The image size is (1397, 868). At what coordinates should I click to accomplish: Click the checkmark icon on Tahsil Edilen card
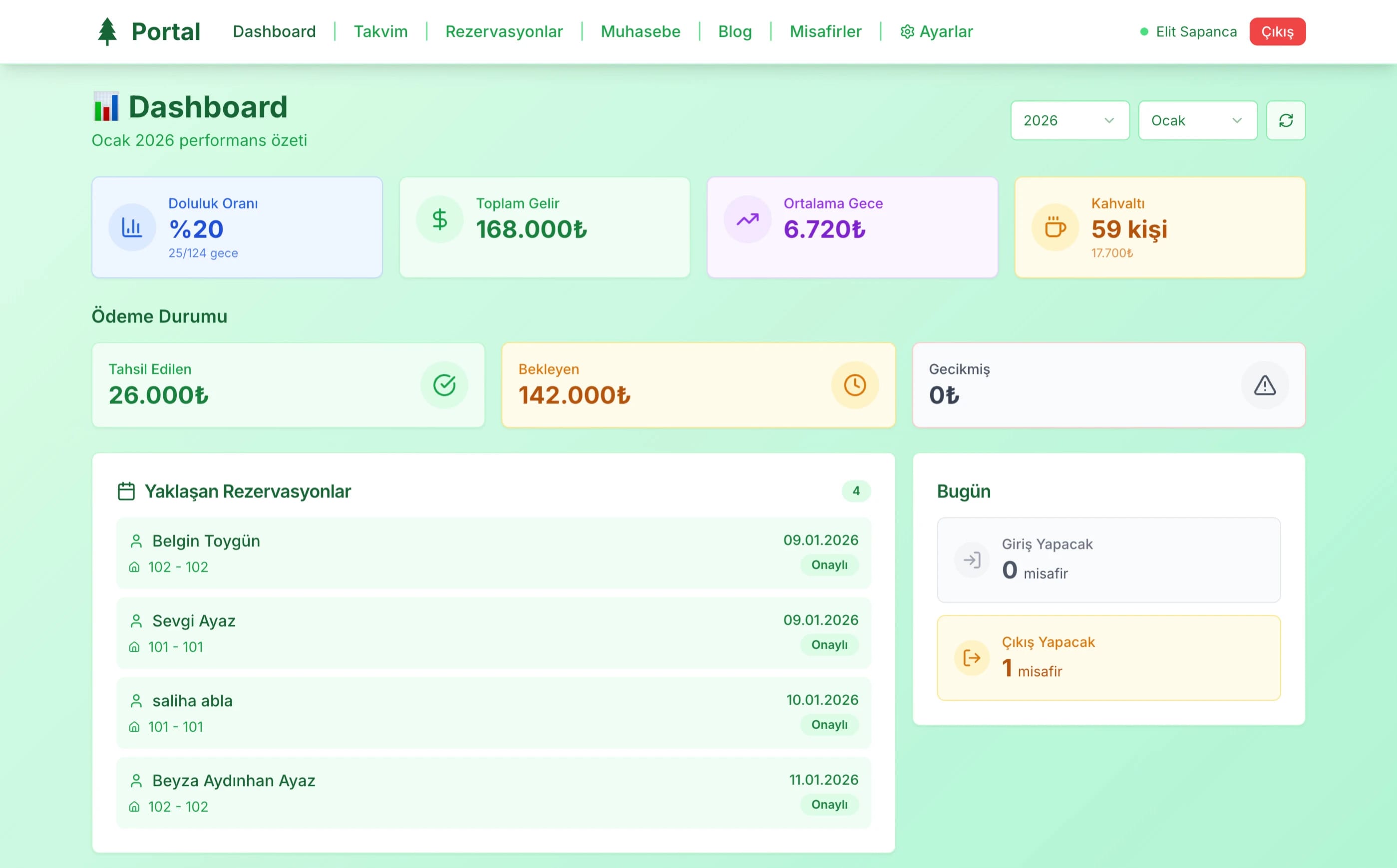click(444, 385)
